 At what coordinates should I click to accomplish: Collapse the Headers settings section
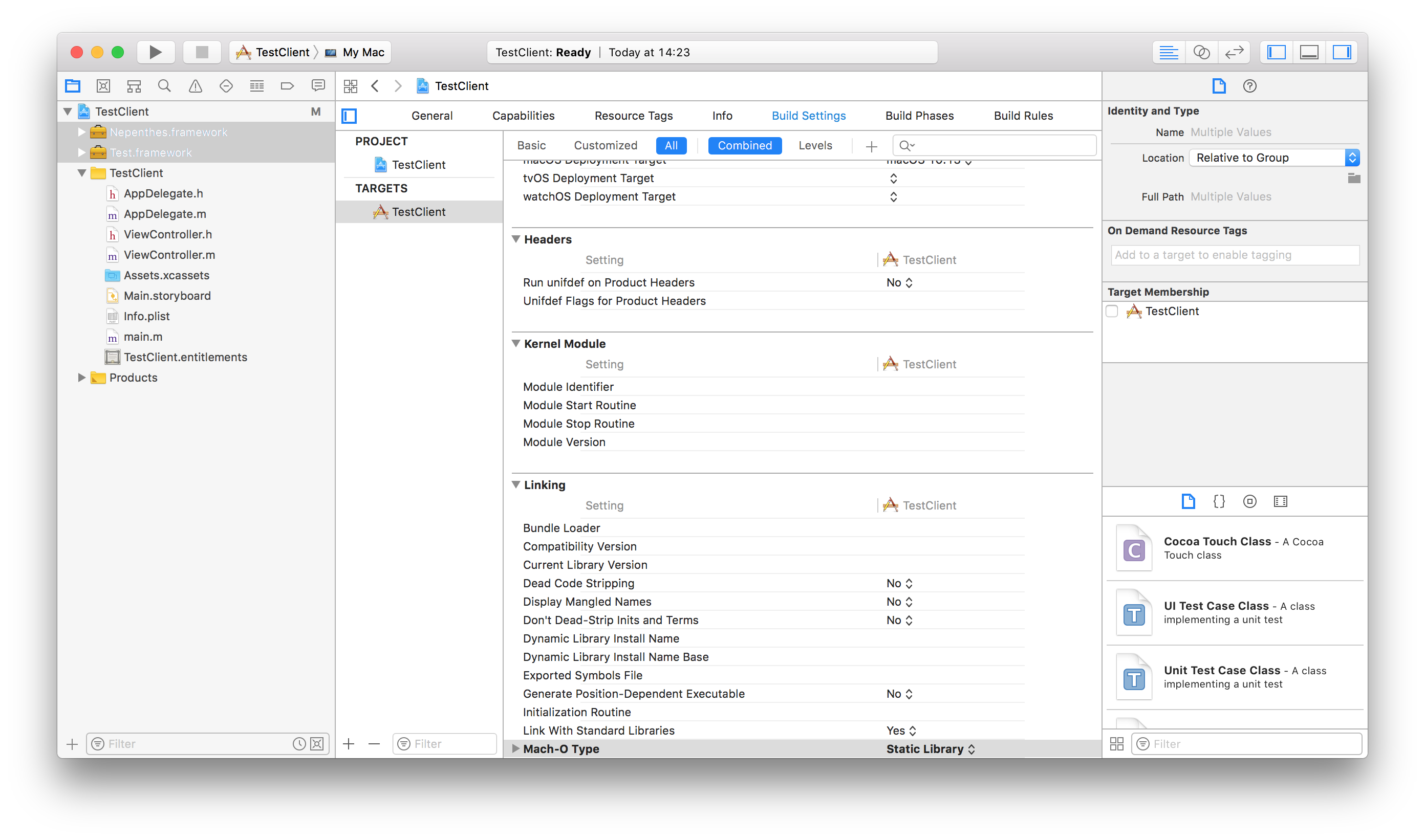pyautogui.click(x=516, y=239)
